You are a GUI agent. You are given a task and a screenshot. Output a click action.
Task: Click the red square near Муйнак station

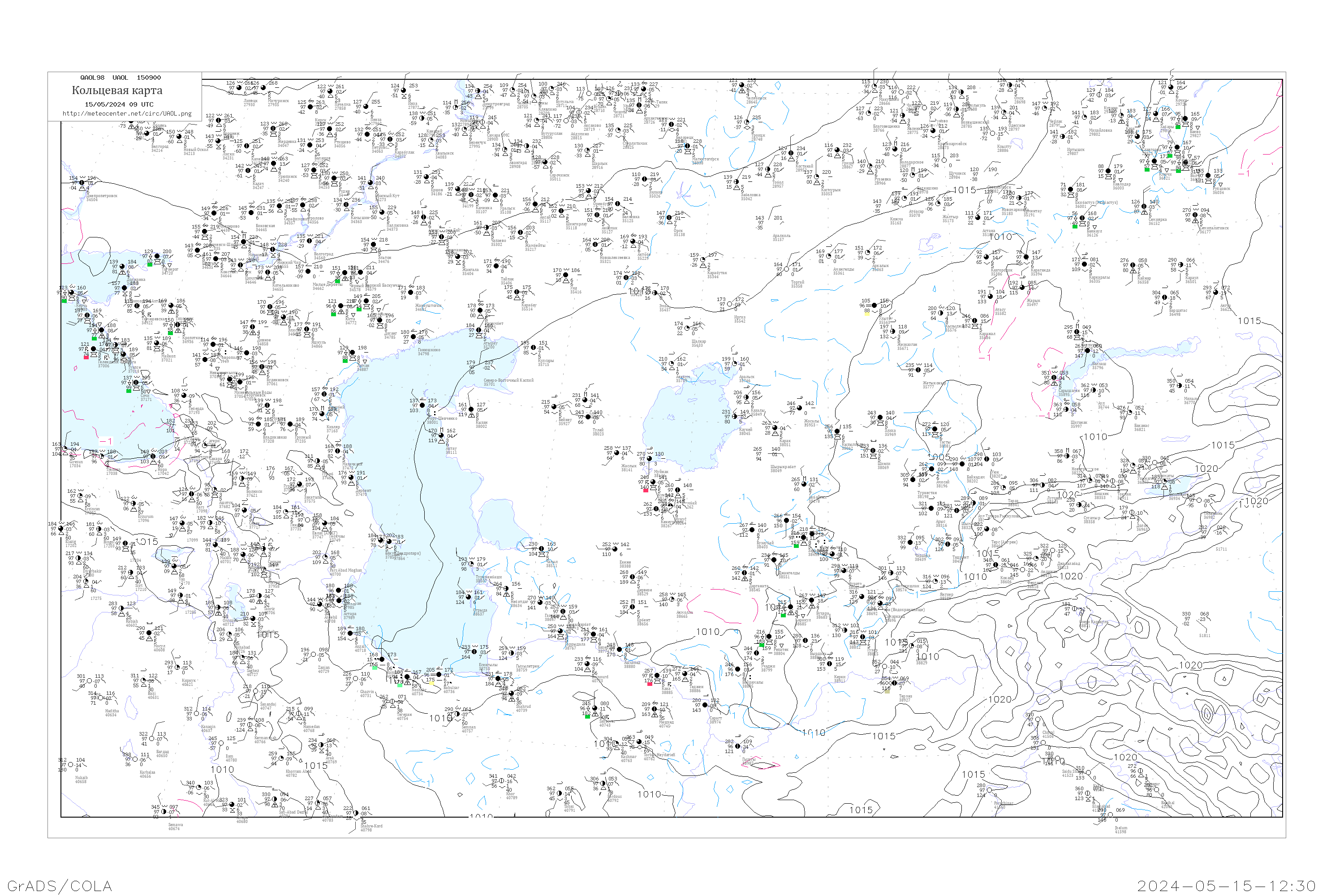pyautogui.click(x=646, y=490)
